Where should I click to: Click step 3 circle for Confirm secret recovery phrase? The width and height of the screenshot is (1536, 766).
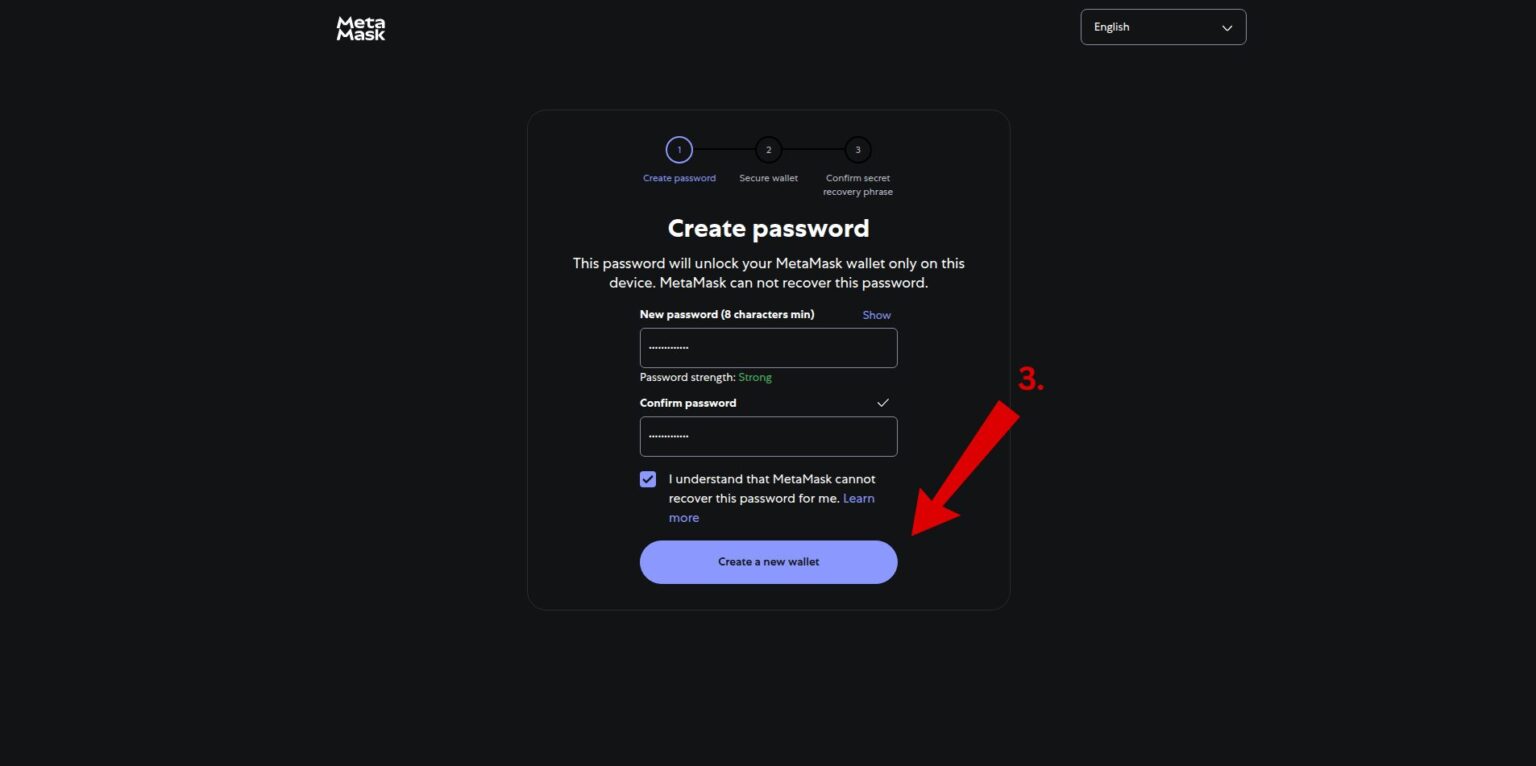(857, 149)
